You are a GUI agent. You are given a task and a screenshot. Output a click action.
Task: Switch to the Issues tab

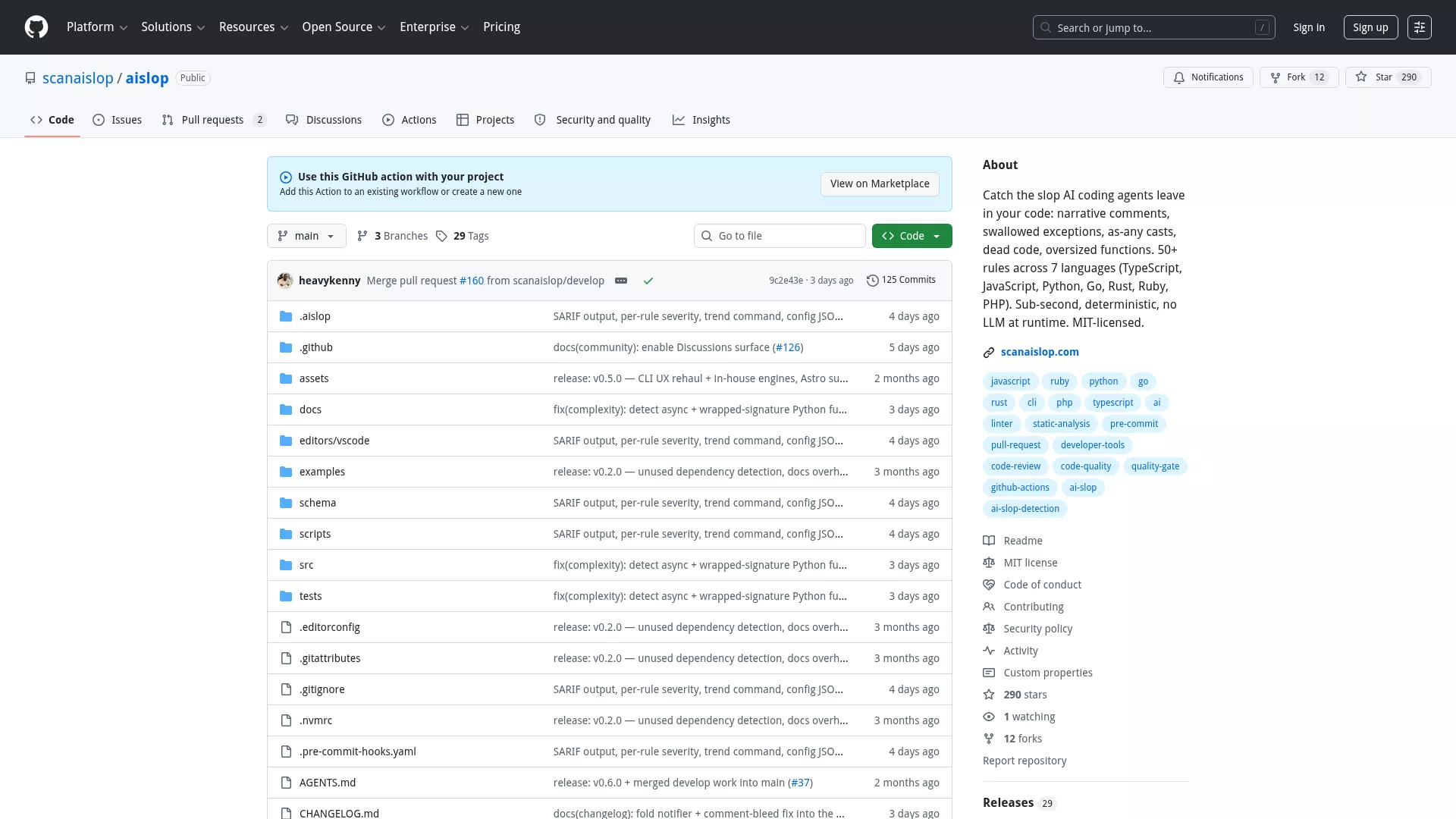click(118, 120)
